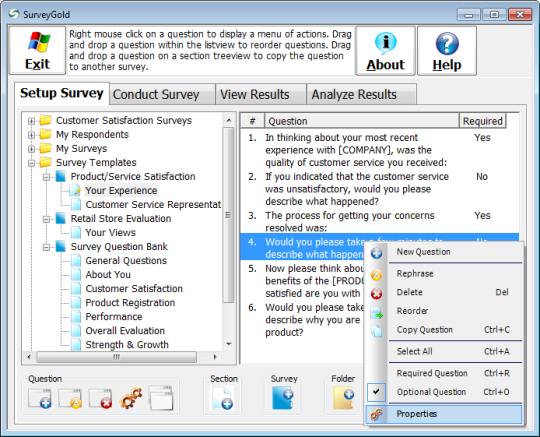Choose Copy Question from the context menu

click(444, 330)
